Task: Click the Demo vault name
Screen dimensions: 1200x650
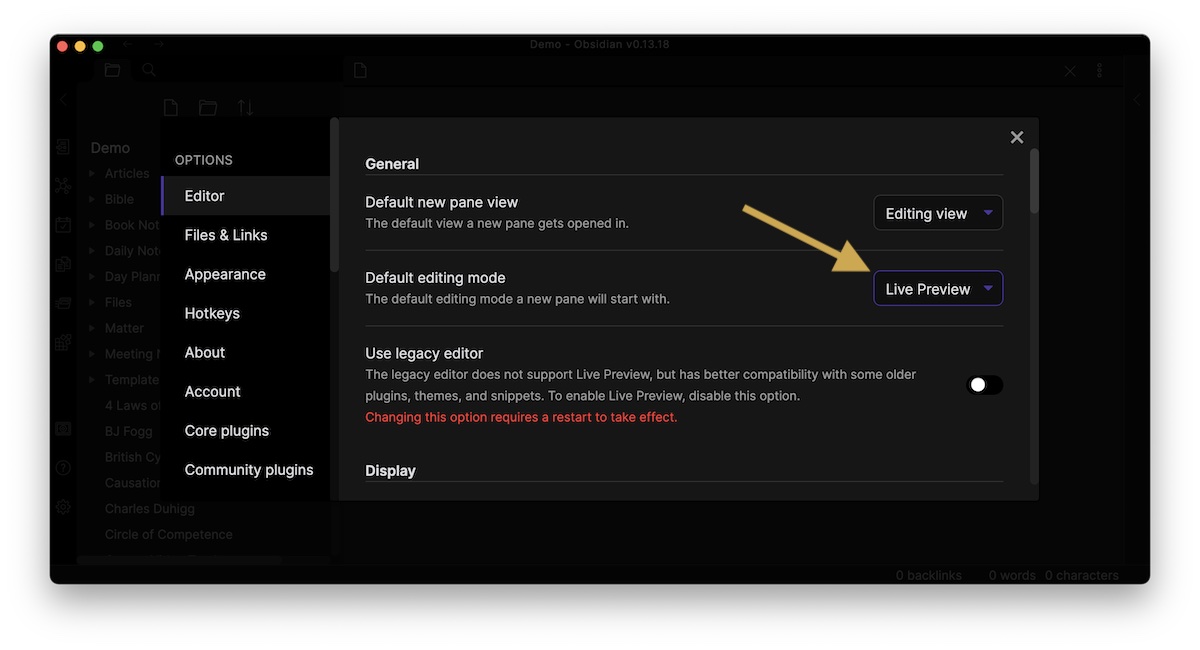Action: (x=110, y=148)
